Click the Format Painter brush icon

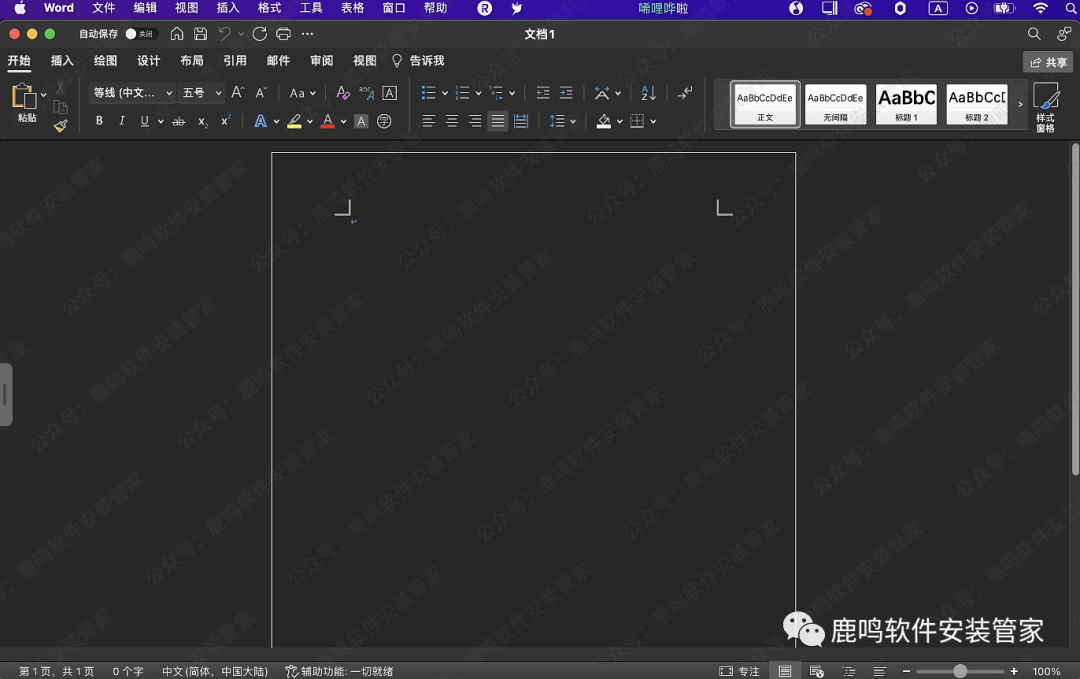click(60, 126)
